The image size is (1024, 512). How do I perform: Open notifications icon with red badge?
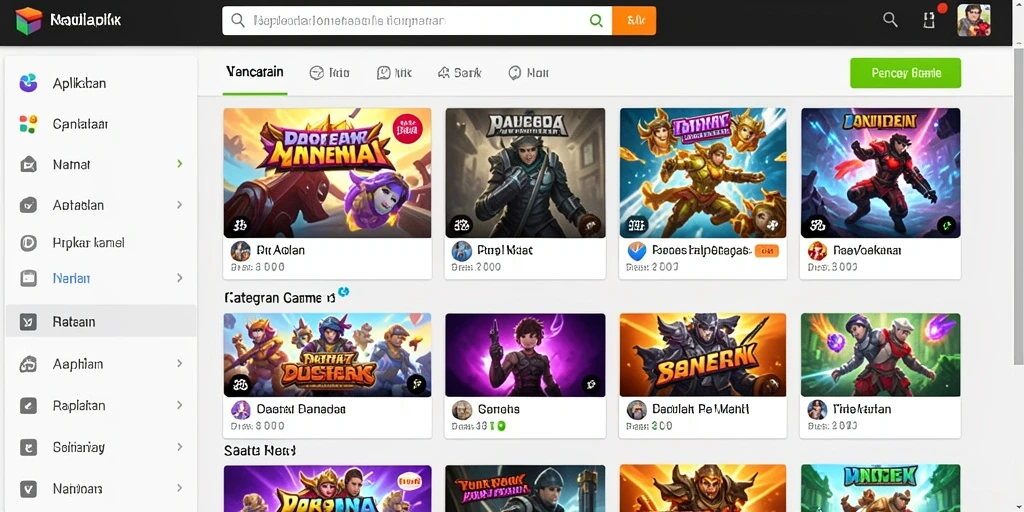tap(930, 20)
